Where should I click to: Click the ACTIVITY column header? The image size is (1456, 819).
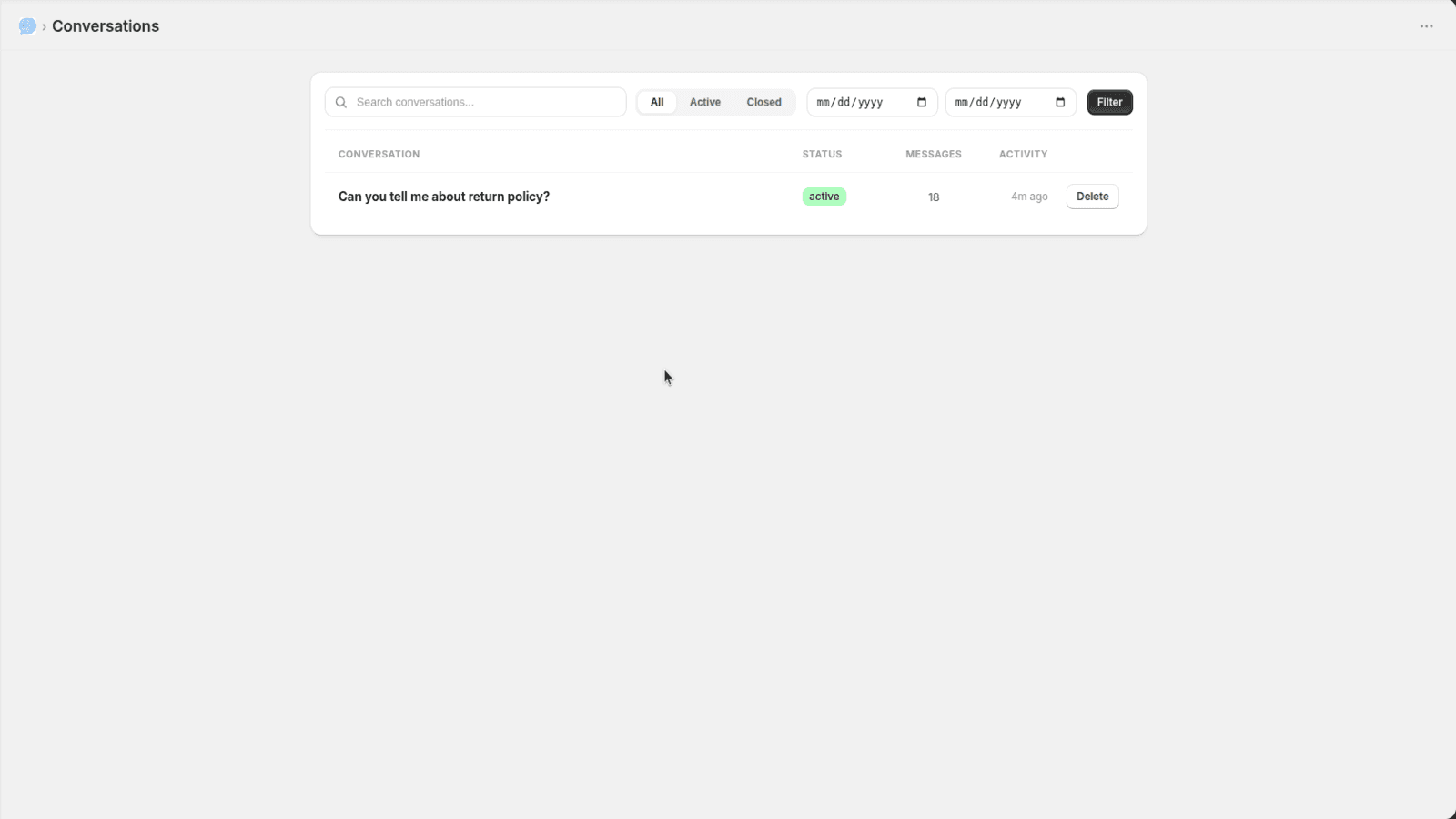pyautogui.click(x=1024, y=155)
